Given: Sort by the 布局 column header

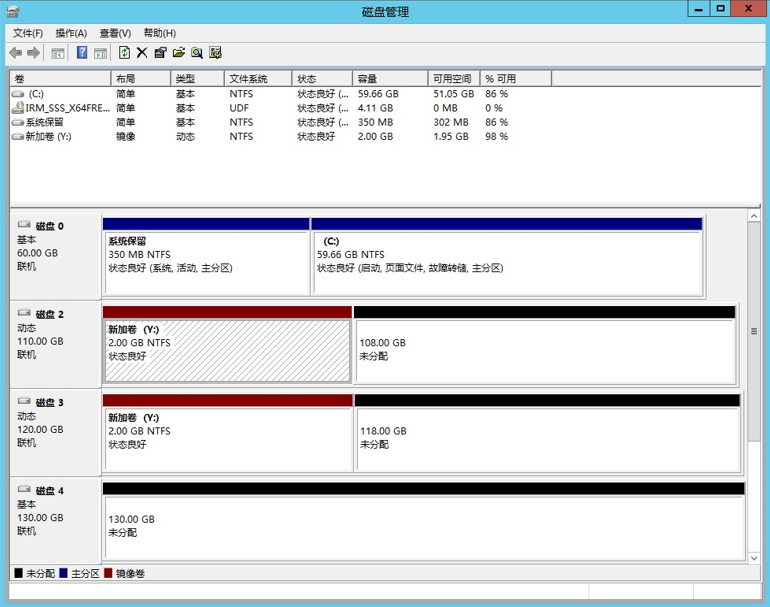Looking at the screenshot, I should tap(141, 79).
